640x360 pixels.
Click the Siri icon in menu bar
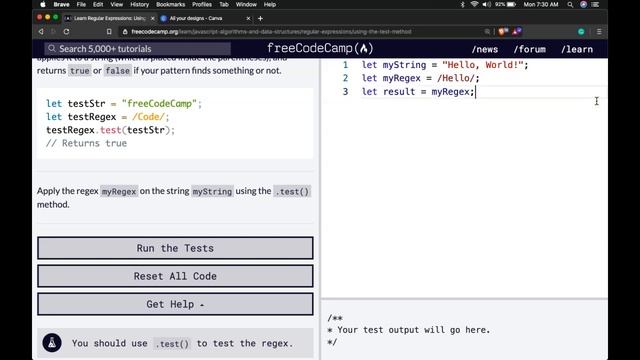click(583, 4)
